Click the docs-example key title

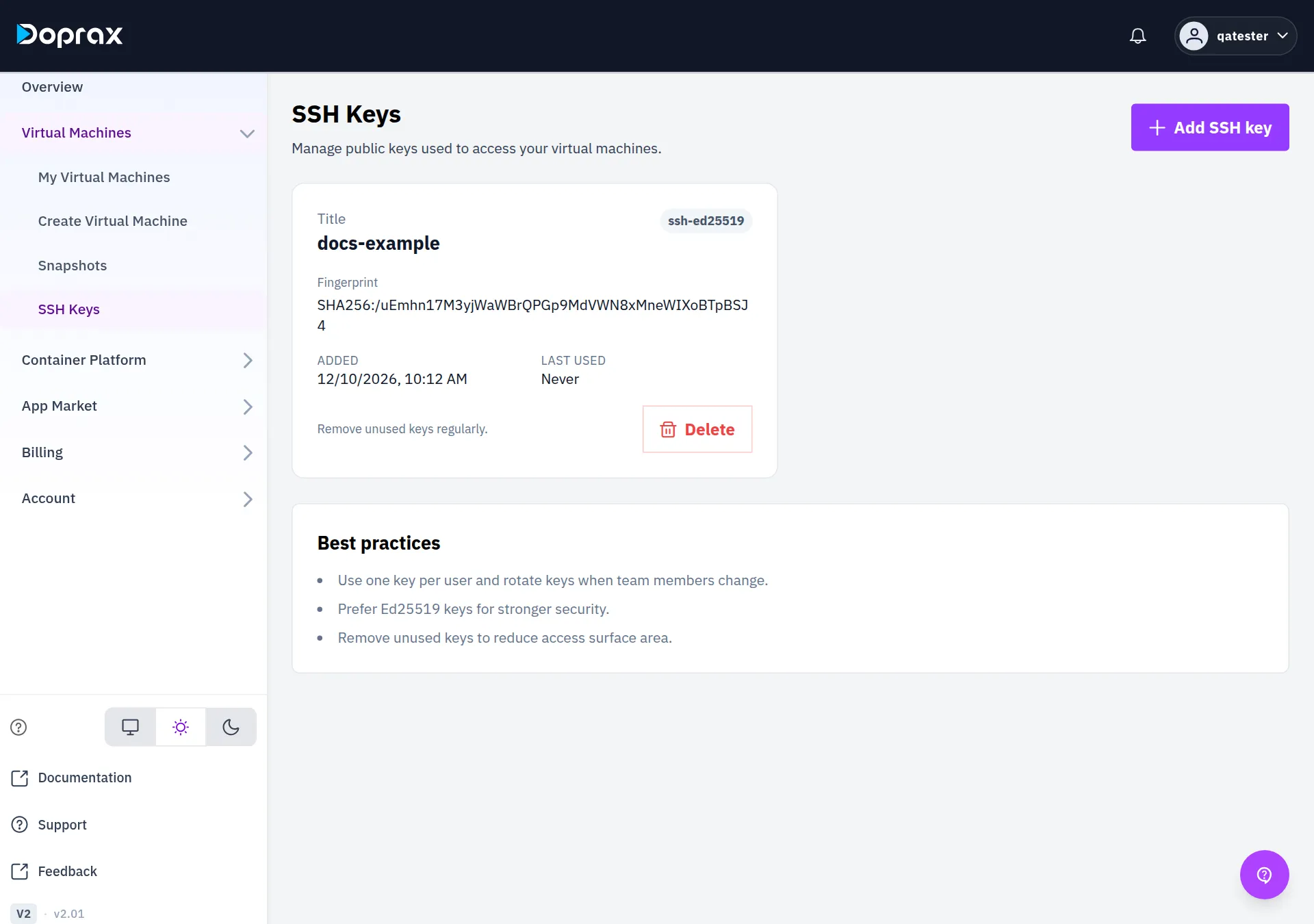tap(378, 244)
